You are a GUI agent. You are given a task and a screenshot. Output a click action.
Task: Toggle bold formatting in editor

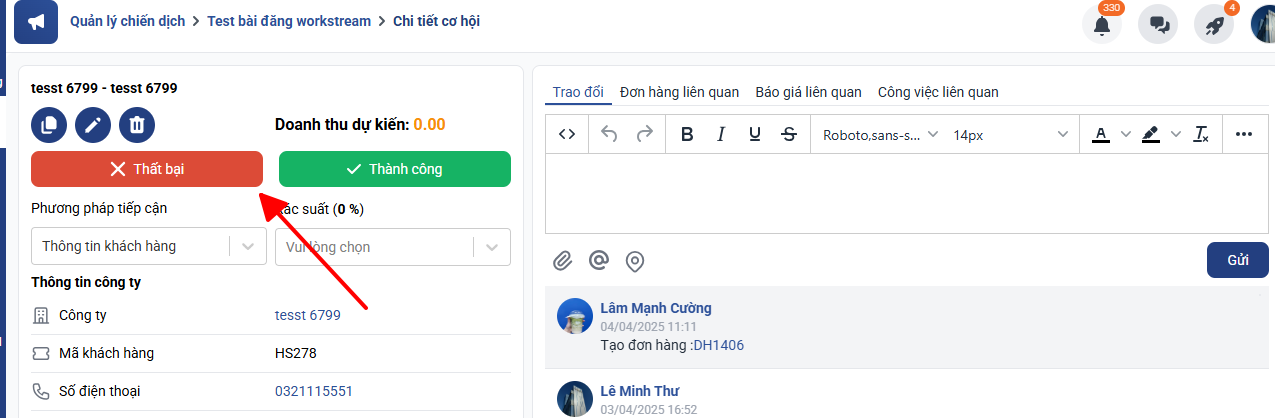coord(687,134)
